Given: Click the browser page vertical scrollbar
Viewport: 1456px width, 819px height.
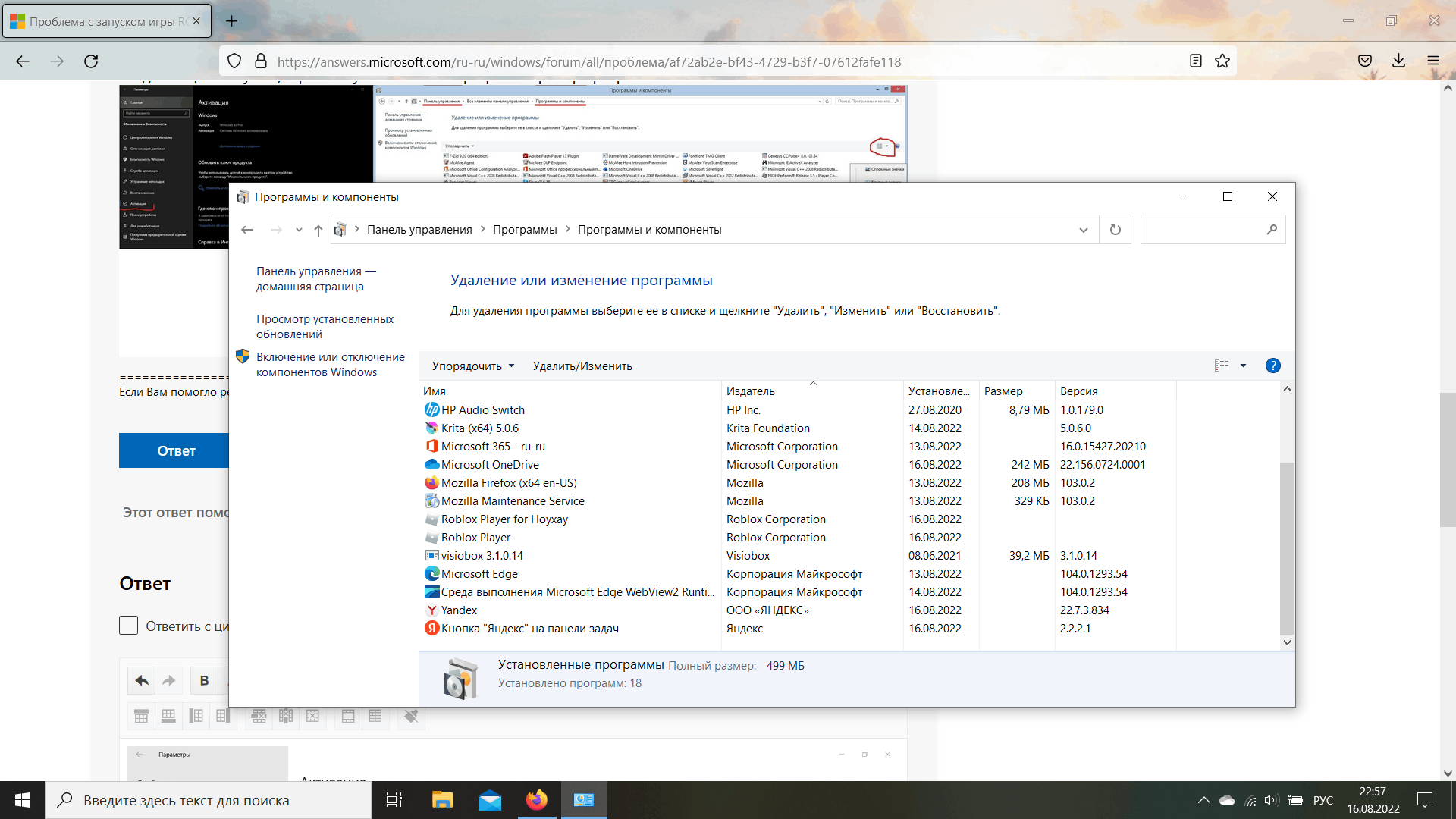Looking at the screenshot, I should point(1448,459).
